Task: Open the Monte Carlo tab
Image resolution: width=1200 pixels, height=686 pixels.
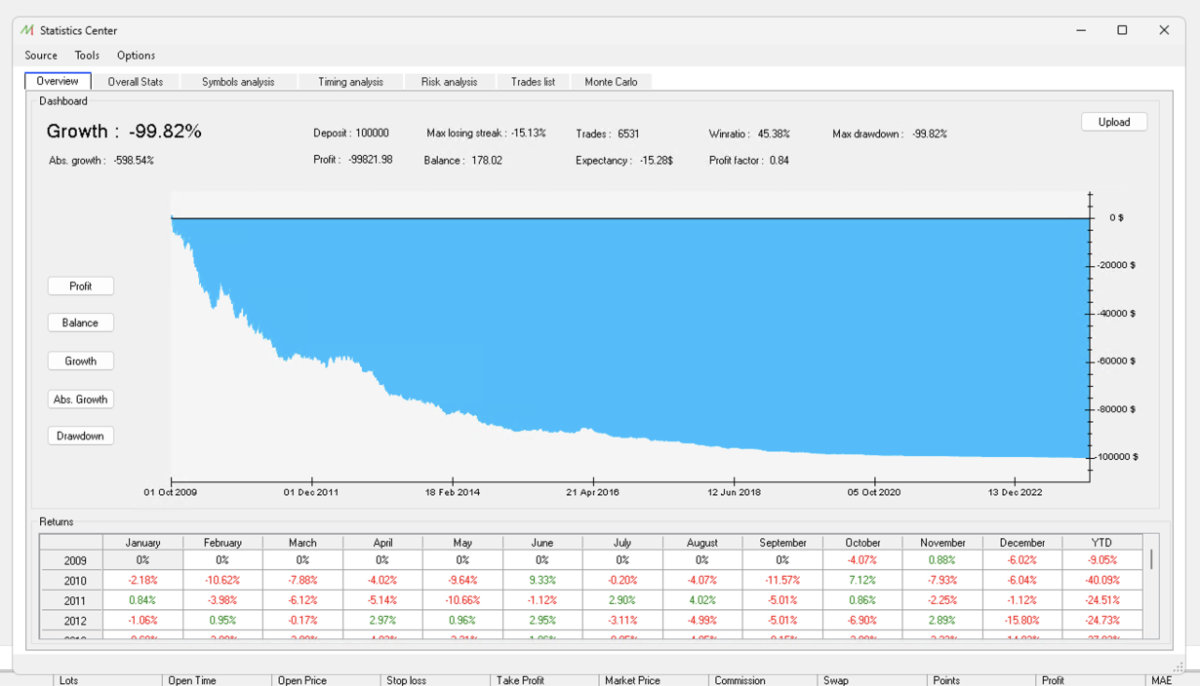Action: tap(610, 82)
